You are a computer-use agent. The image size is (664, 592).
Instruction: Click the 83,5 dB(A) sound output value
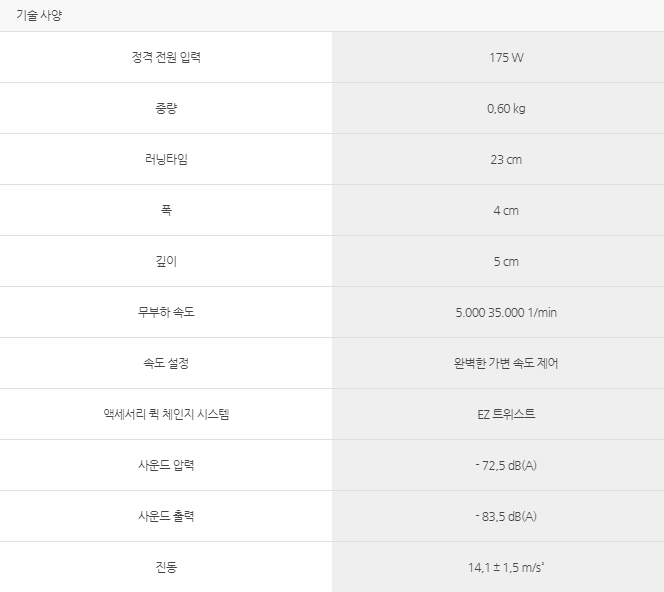tap(506, 516)
